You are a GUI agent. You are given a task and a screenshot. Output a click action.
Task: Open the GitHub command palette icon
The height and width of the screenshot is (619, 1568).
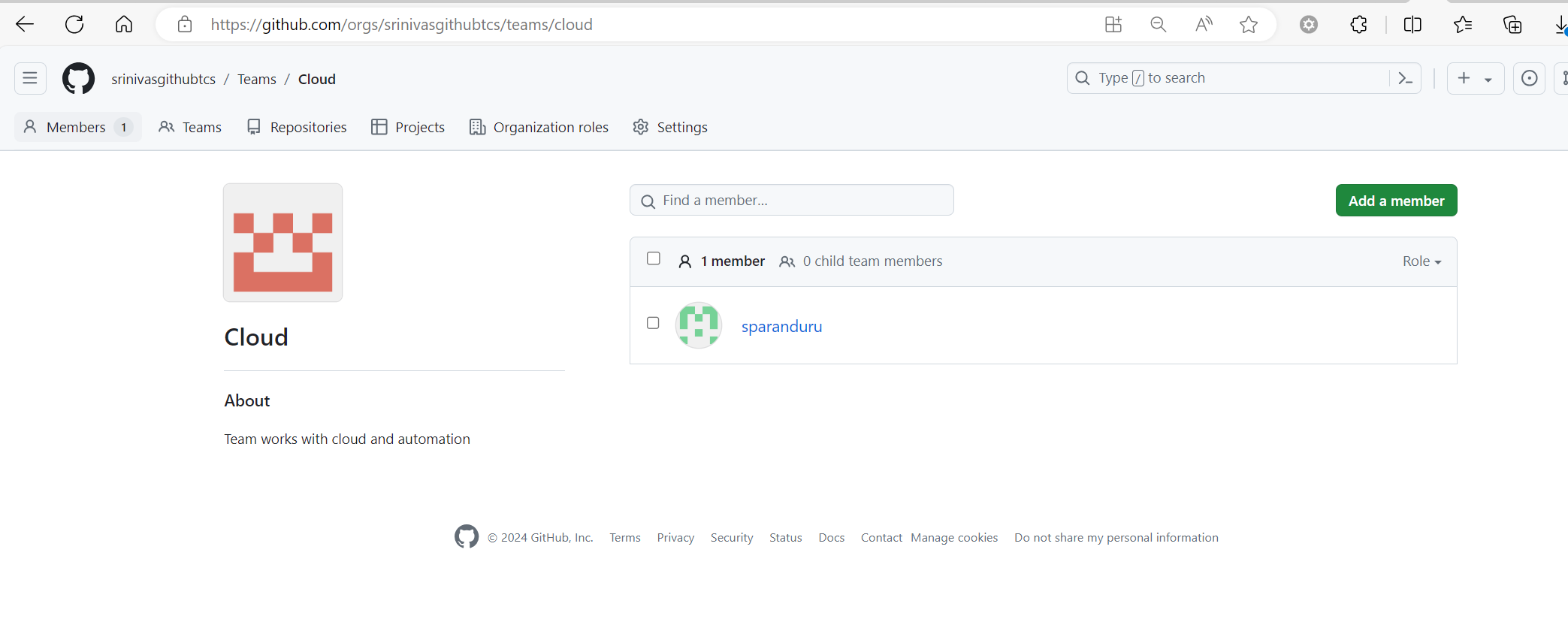[x=1406, y=78]
